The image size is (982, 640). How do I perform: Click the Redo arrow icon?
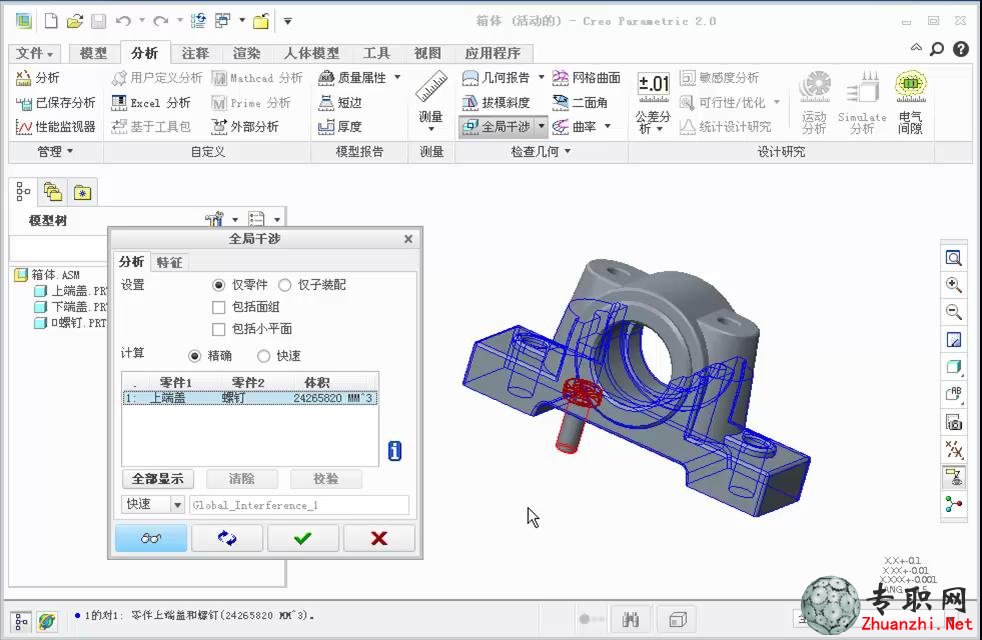tap(160, 21)
